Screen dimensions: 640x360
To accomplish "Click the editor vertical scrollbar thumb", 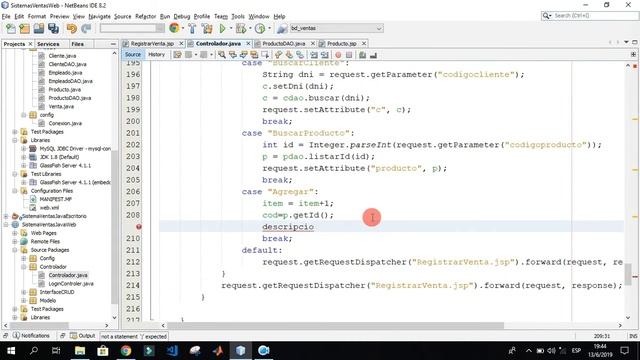I will 628,275.
